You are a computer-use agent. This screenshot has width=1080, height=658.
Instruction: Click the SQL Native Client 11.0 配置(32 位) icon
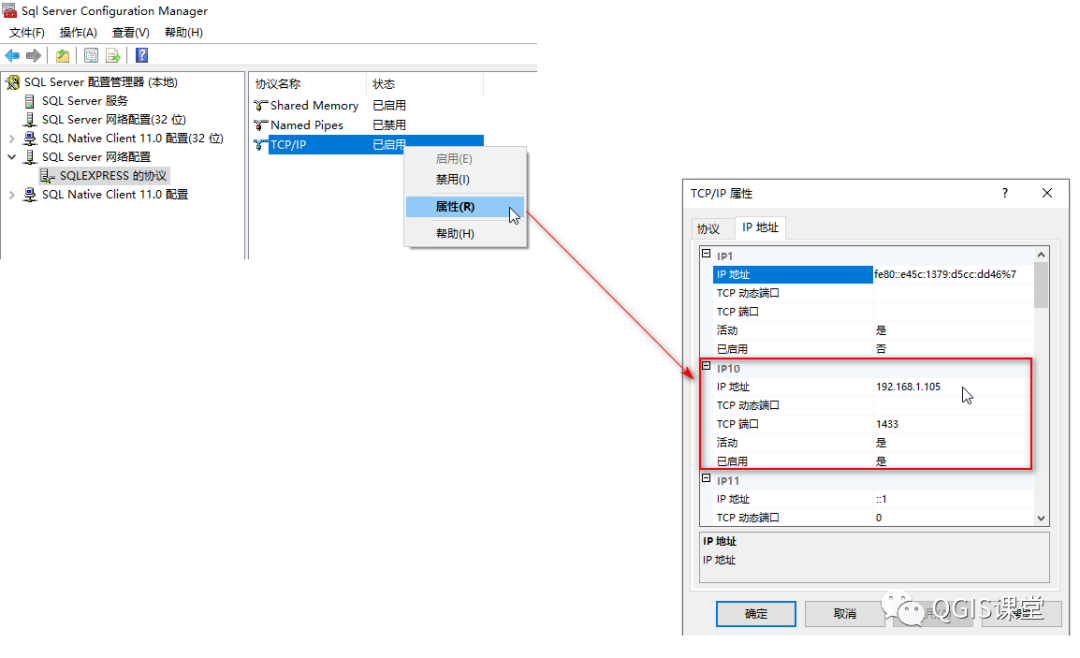pyautogui.click(x=30, y=138)
